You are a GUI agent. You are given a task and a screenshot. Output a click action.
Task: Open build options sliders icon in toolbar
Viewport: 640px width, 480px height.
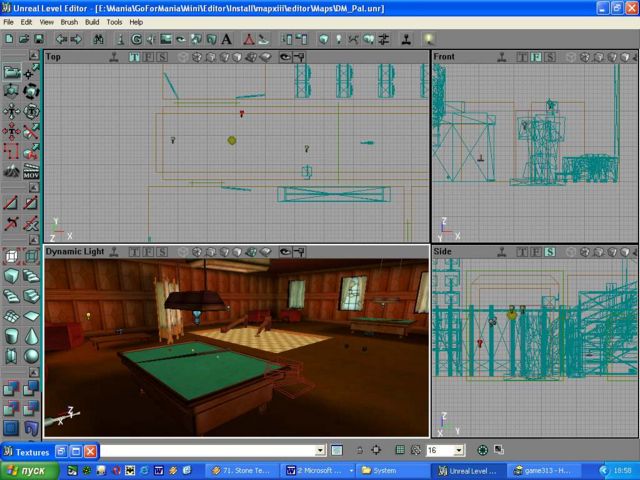pos(384,39)
